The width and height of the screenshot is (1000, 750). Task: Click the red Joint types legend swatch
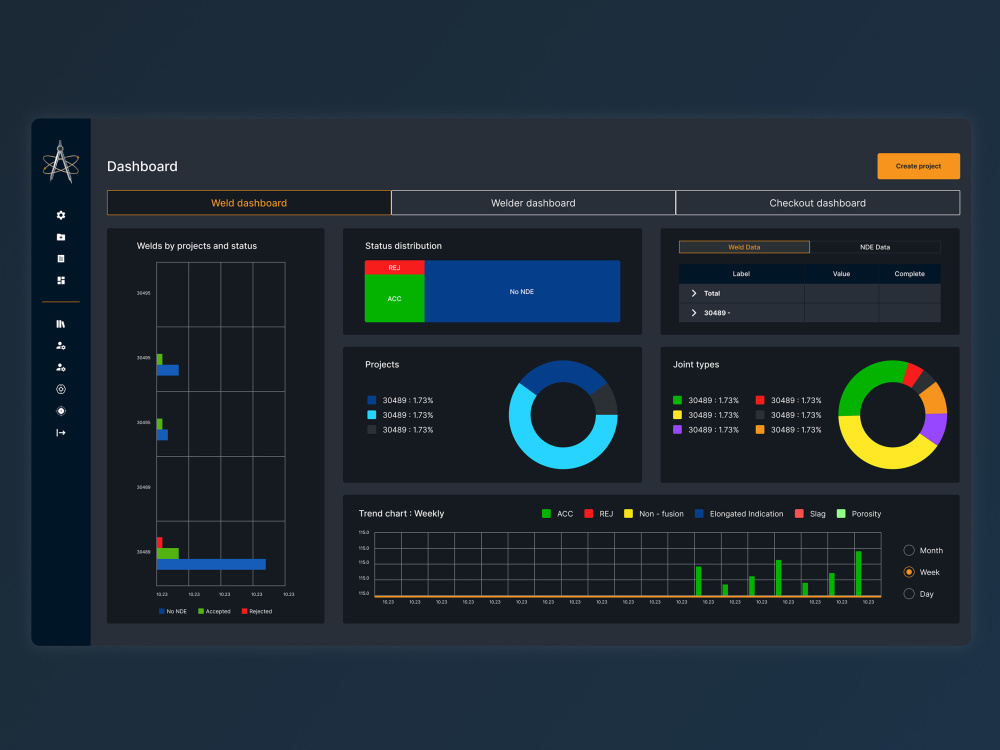coord(760,401)
